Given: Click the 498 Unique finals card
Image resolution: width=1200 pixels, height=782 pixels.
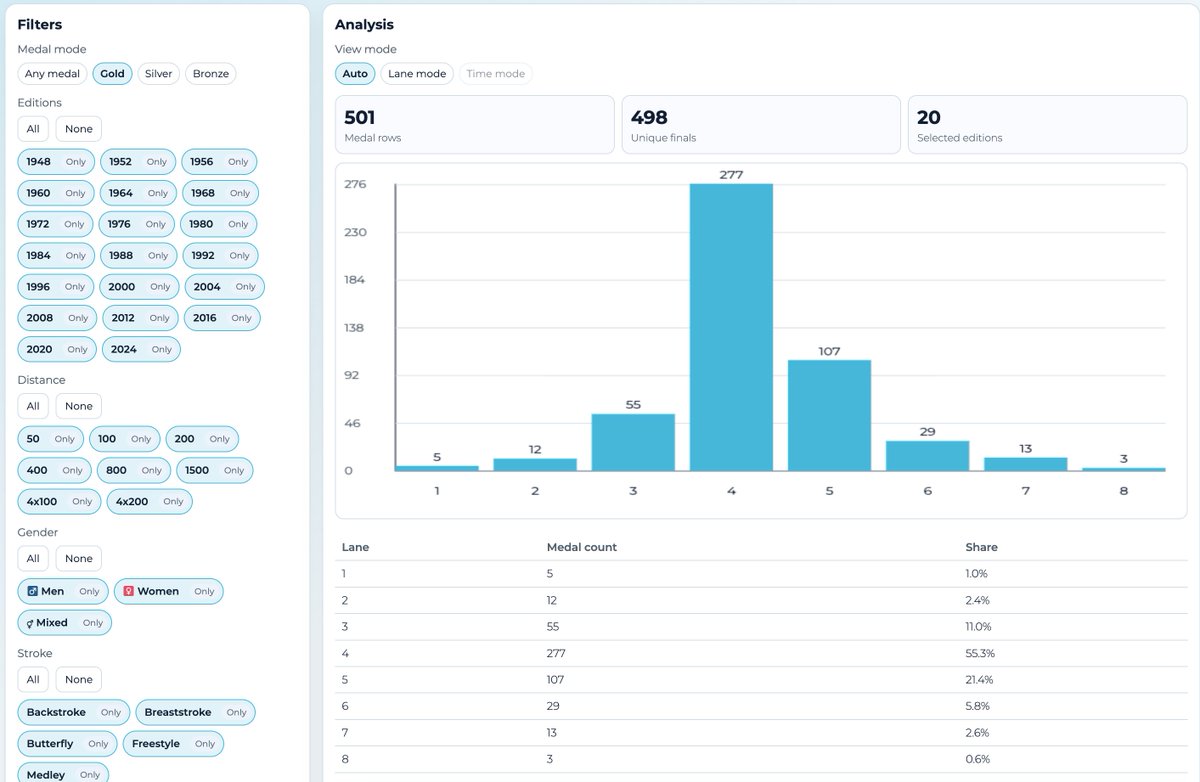Looking at the screenshot, I should 761,125.
